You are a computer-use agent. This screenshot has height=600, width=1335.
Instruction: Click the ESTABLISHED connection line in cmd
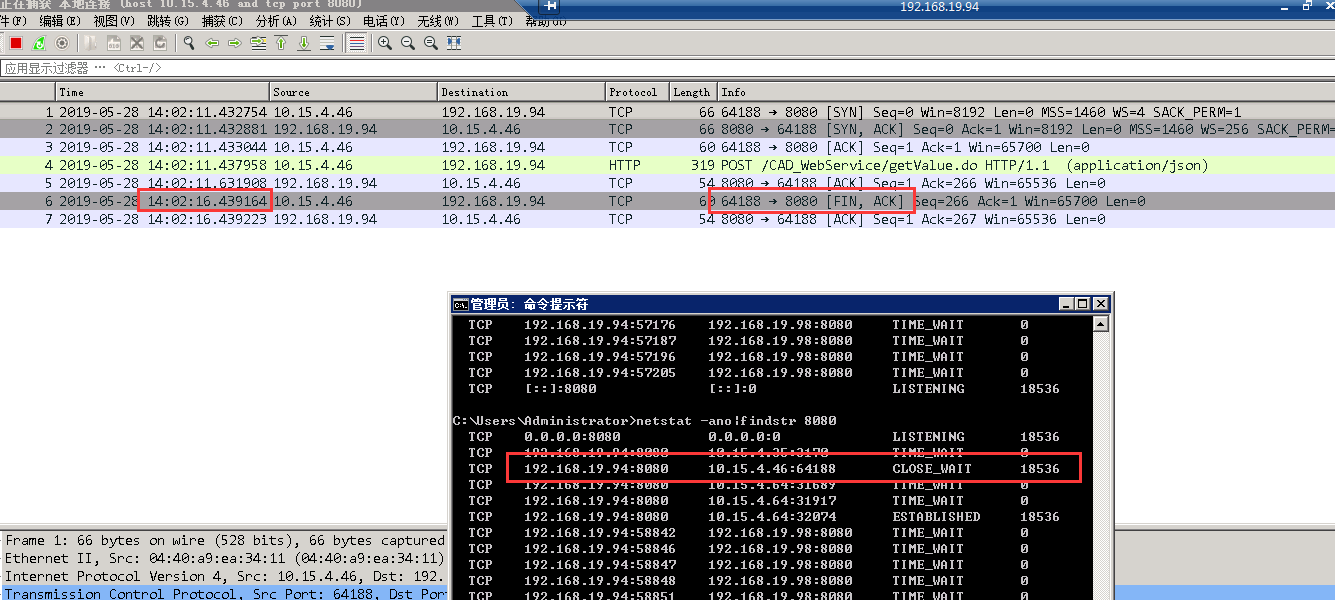763,516
